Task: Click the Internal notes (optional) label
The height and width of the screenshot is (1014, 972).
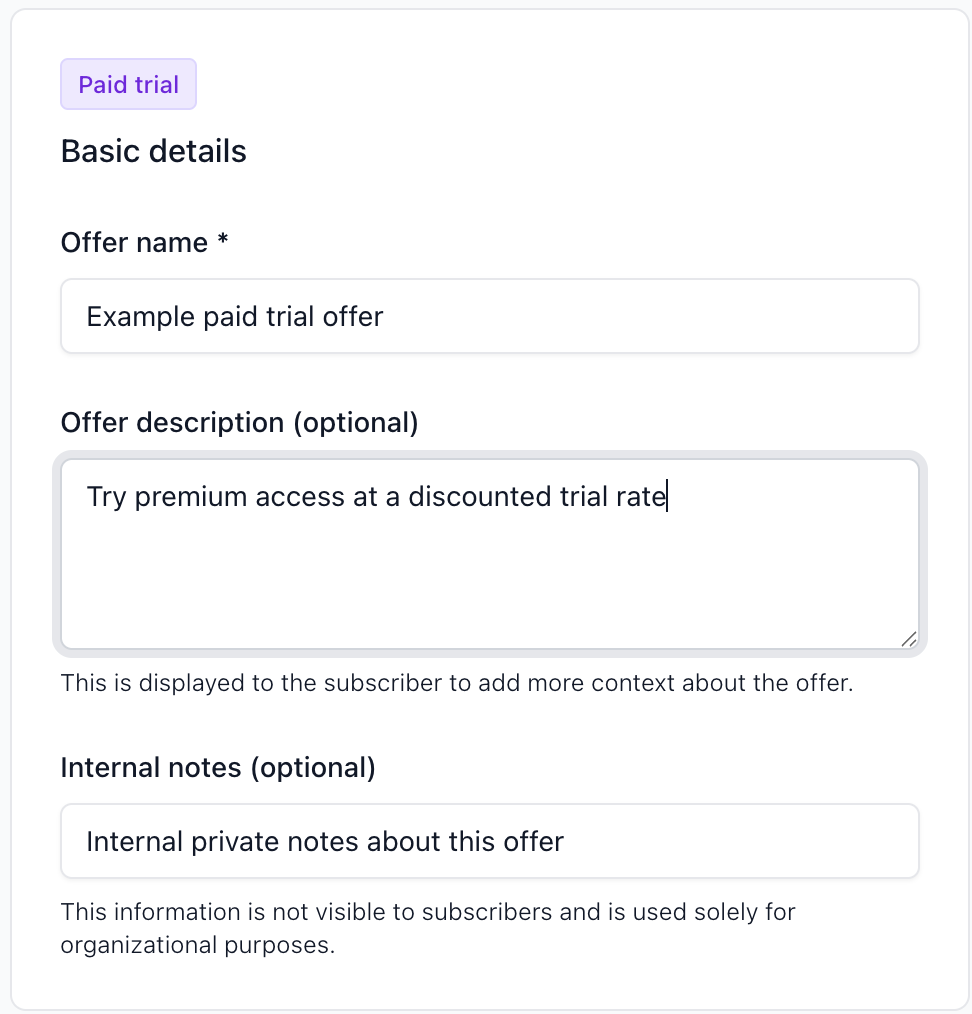Action: pos(218,768)
